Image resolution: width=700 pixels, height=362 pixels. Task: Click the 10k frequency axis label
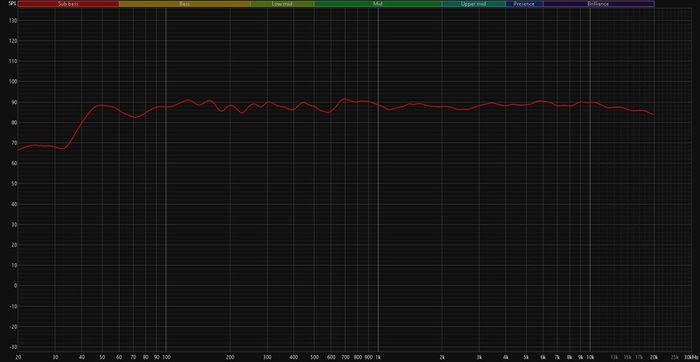point(590,357)
